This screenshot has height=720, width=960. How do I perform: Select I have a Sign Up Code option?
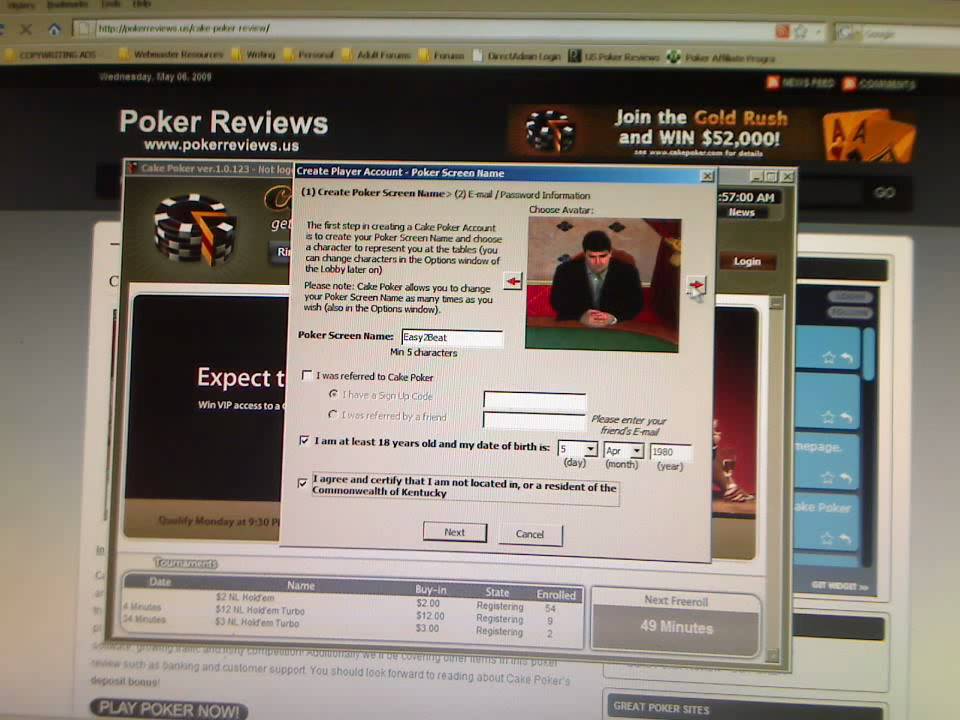(334, 394)
